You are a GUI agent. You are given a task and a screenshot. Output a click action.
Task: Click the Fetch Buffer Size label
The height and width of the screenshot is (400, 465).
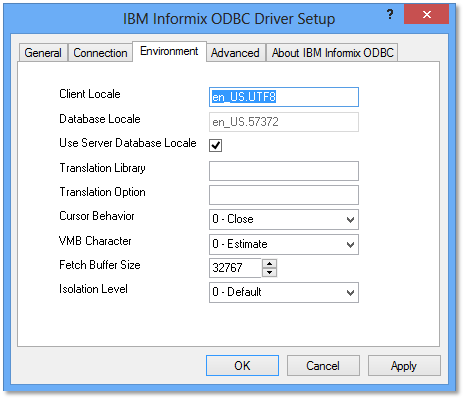click(x=100, y=265)
